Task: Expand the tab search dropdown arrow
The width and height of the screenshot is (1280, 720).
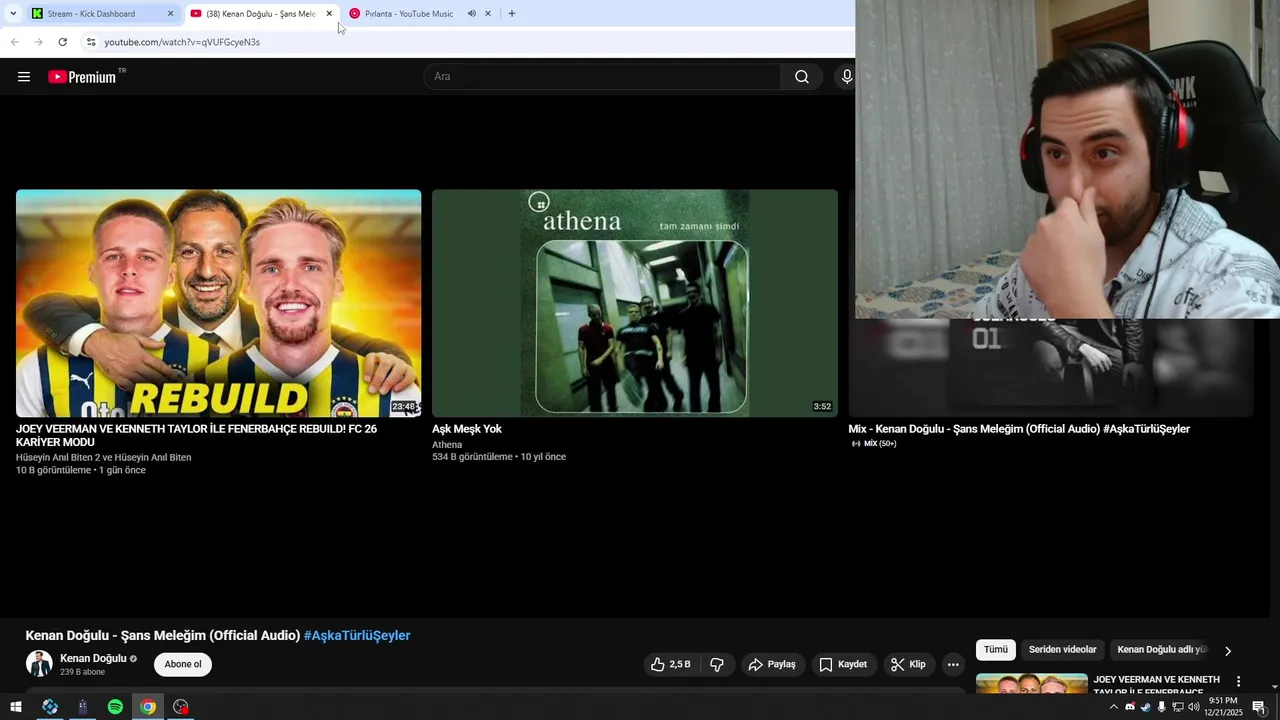Action: click(x=13, y=14)
